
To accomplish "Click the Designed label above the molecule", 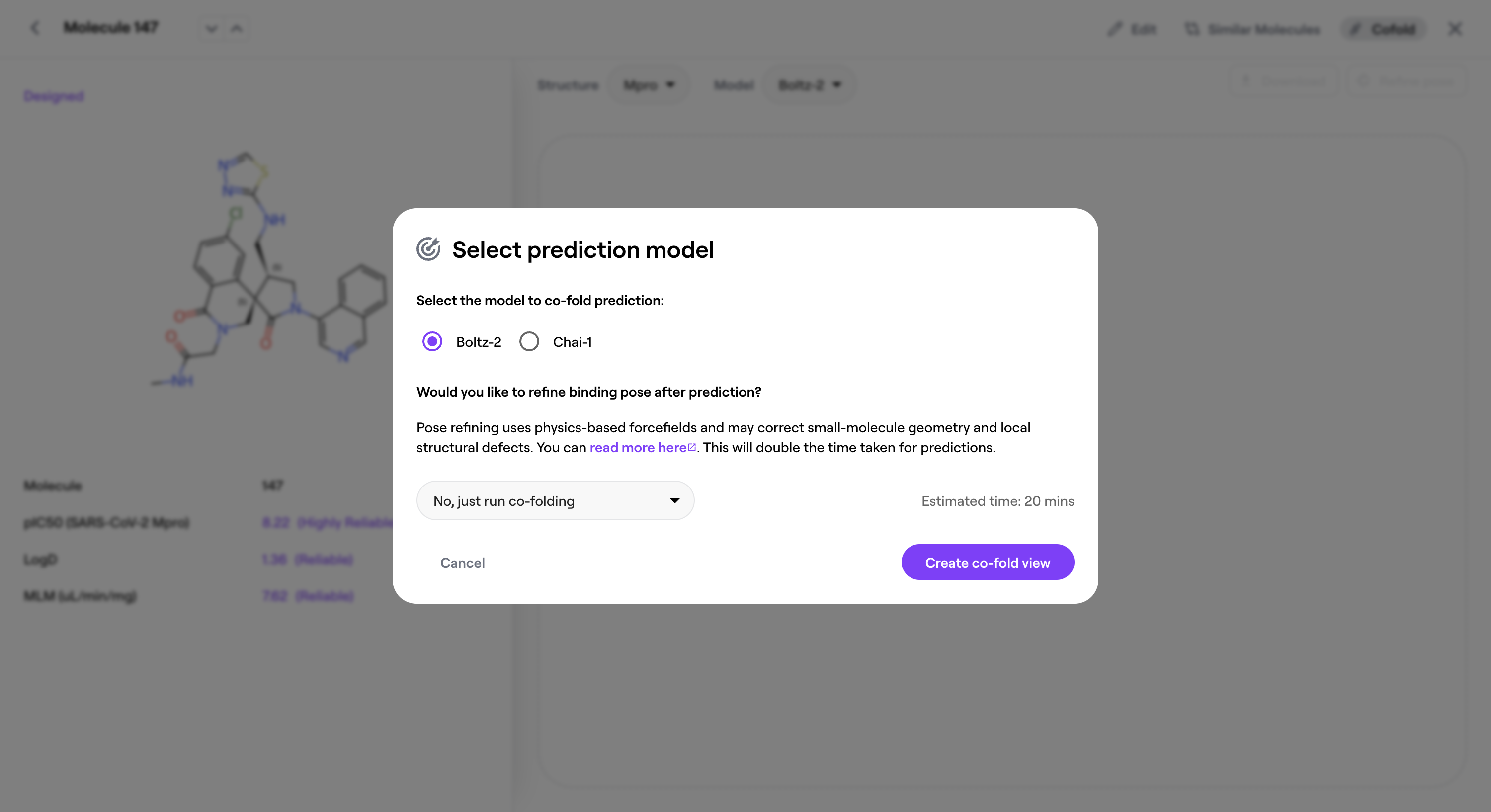I will point(54,96).
